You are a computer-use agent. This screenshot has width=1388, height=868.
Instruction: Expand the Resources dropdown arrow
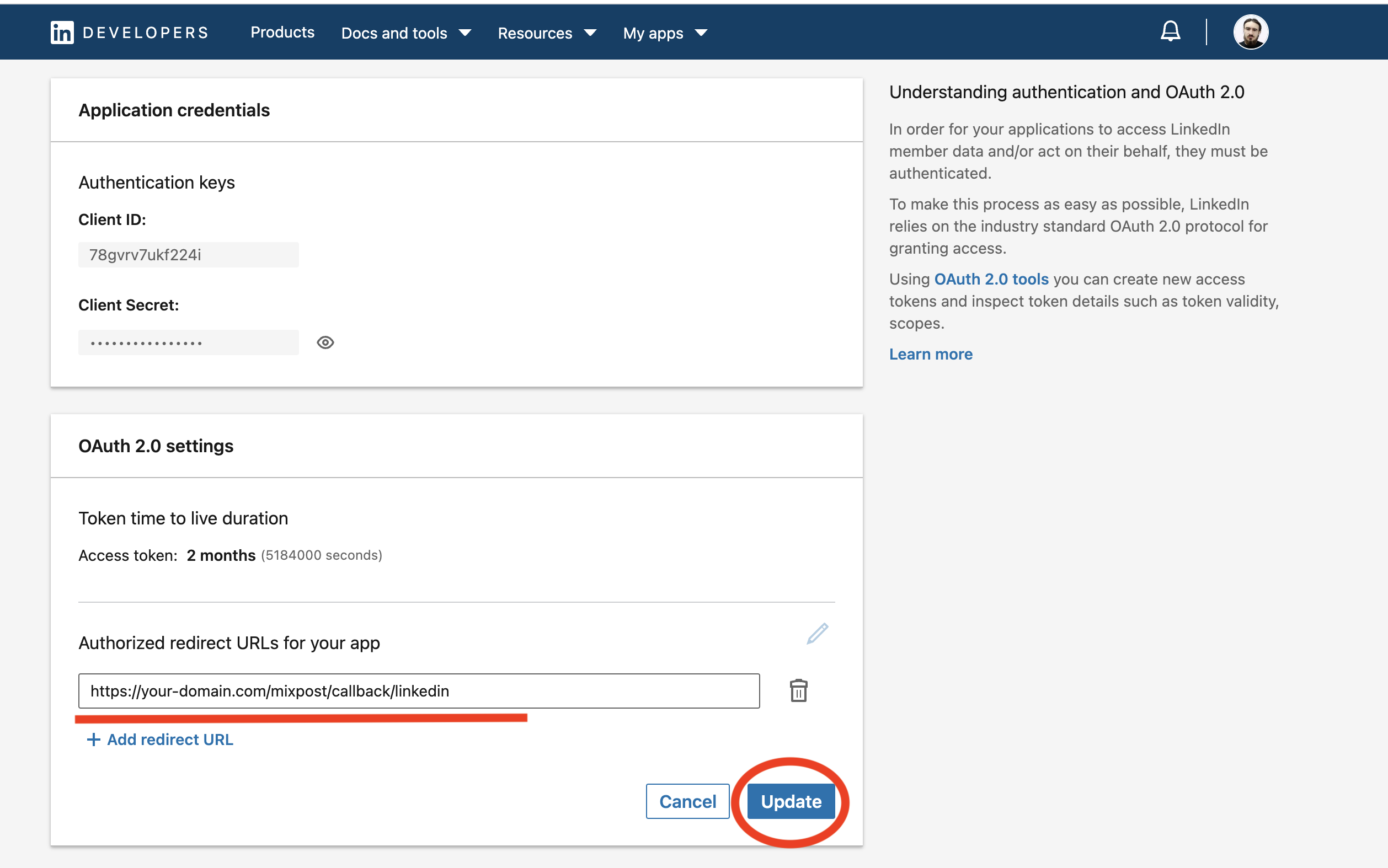click(x=590, y=33)
